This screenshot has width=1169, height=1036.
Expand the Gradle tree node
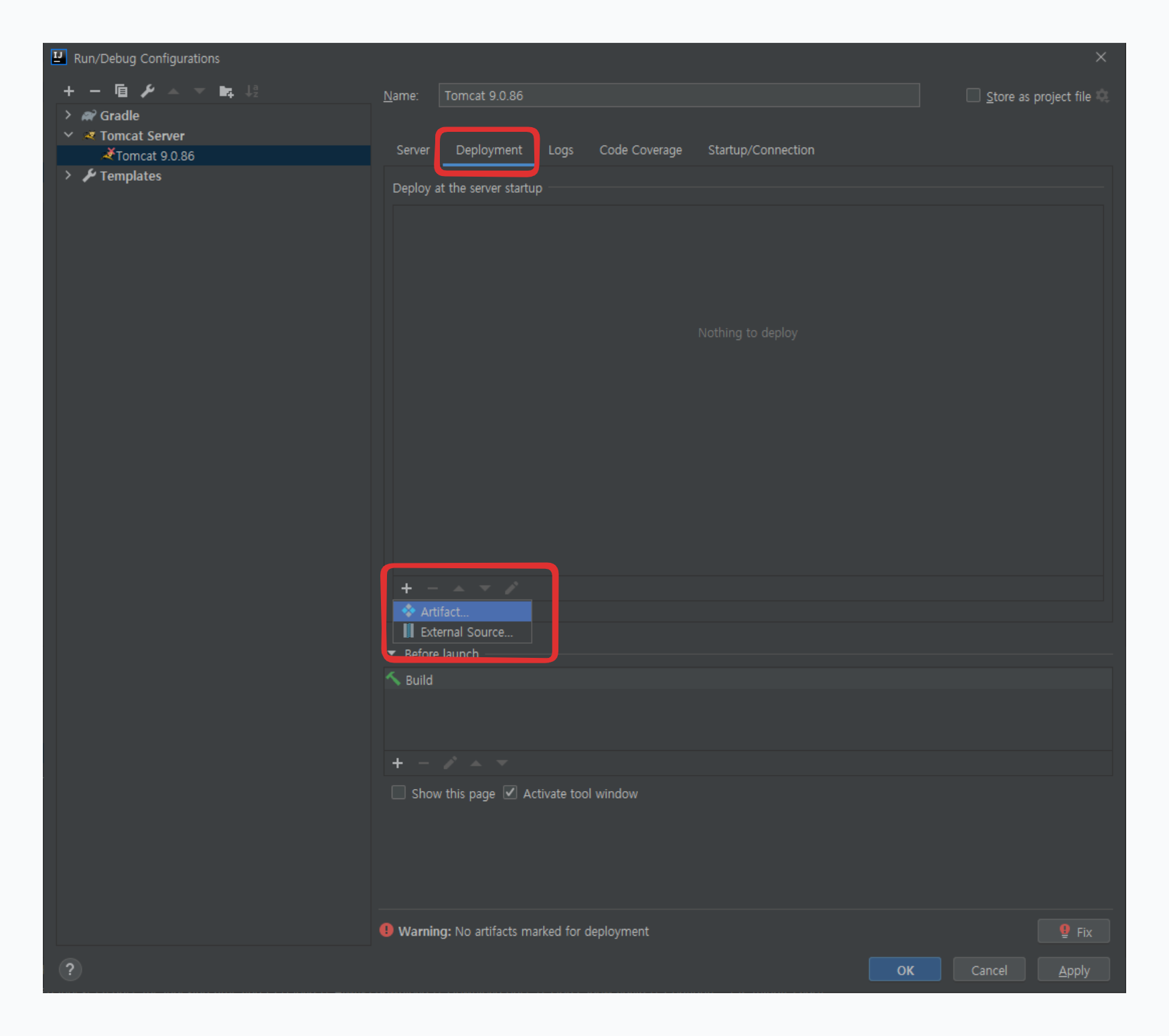click(68, 115)
